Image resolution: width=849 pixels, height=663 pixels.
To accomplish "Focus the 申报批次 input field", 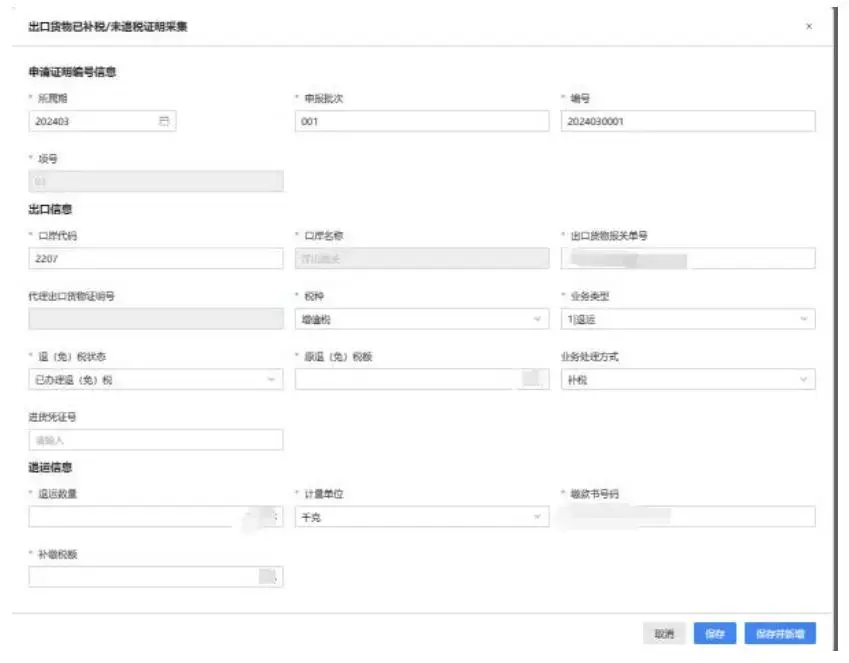I will [x=422, y=121].
